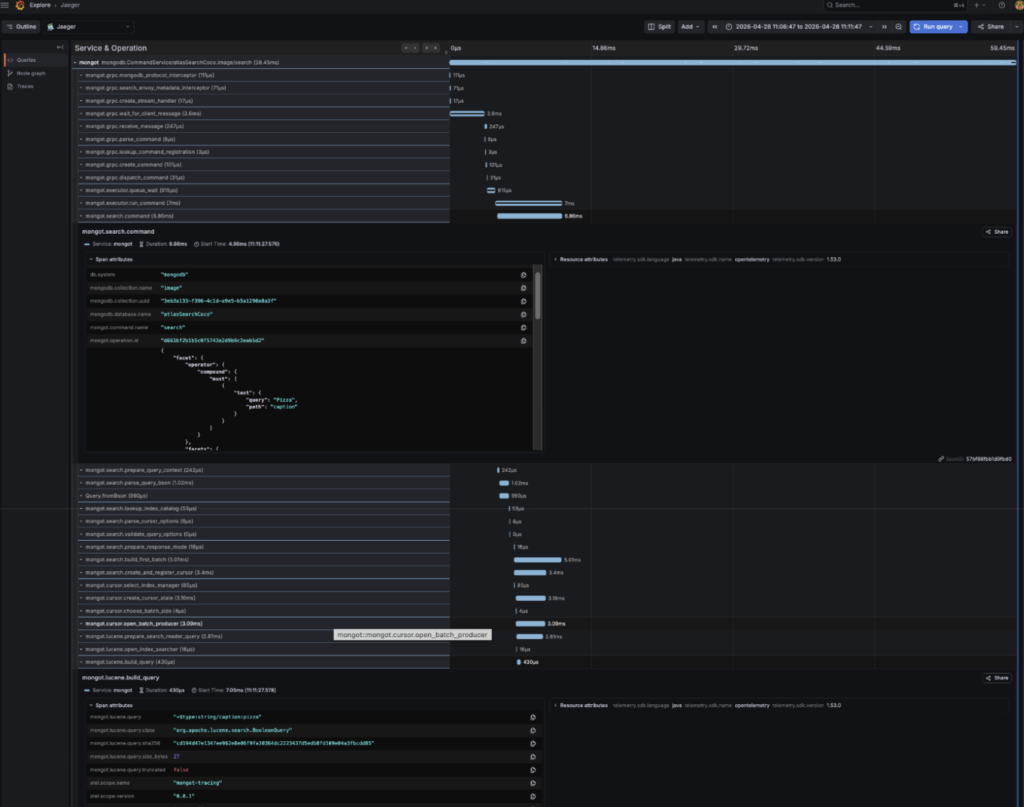The image size is (1024, 807).
Task: Open the time range picker 2026-04-28 11:06:47
Action: click(x=799, y=27)
